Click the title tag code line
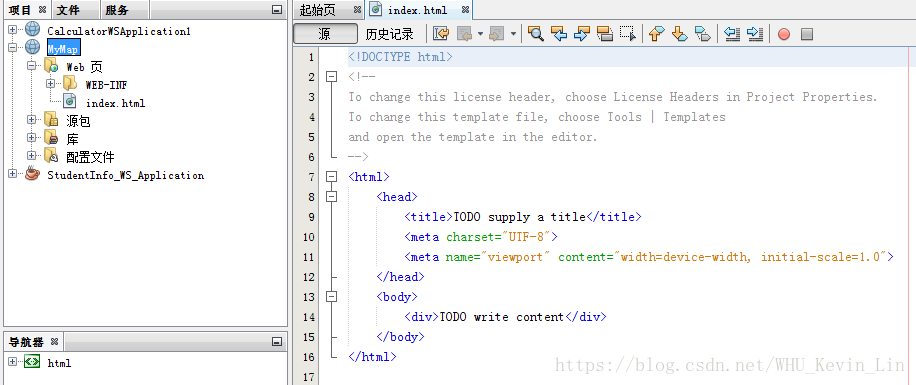The width and height of the screenshot is (916, 385). pyautogui.click(x=523, y=217)
